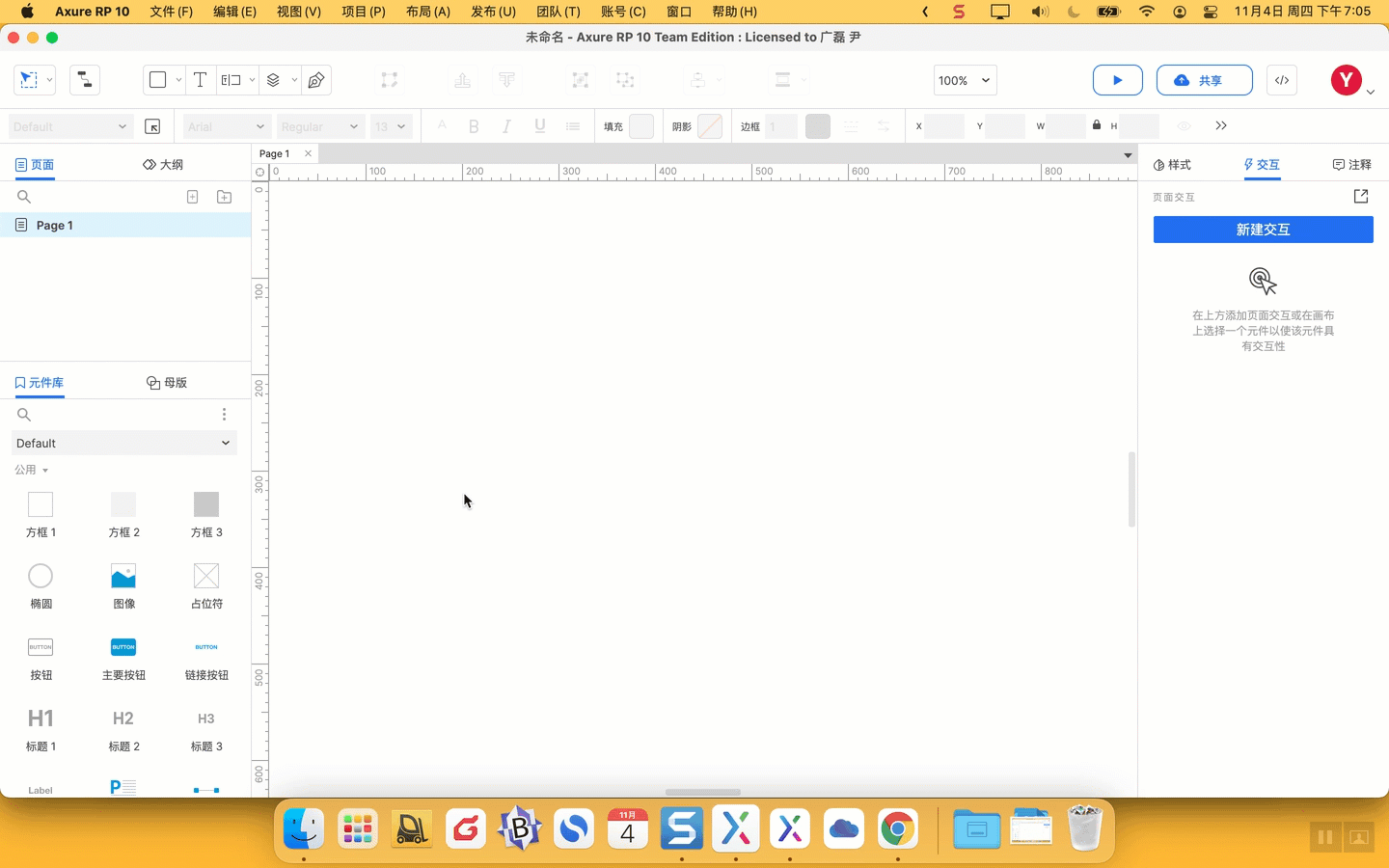This screenshot has height=868, width=1389.
Task: Open the Regular font weight dropdown
Action: [319, 126]
